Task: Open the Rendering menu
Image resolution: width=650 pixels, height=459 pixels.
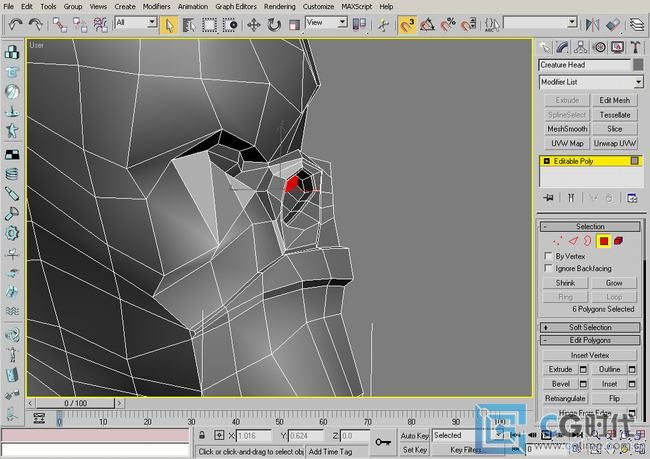Action: pos(280,7)
